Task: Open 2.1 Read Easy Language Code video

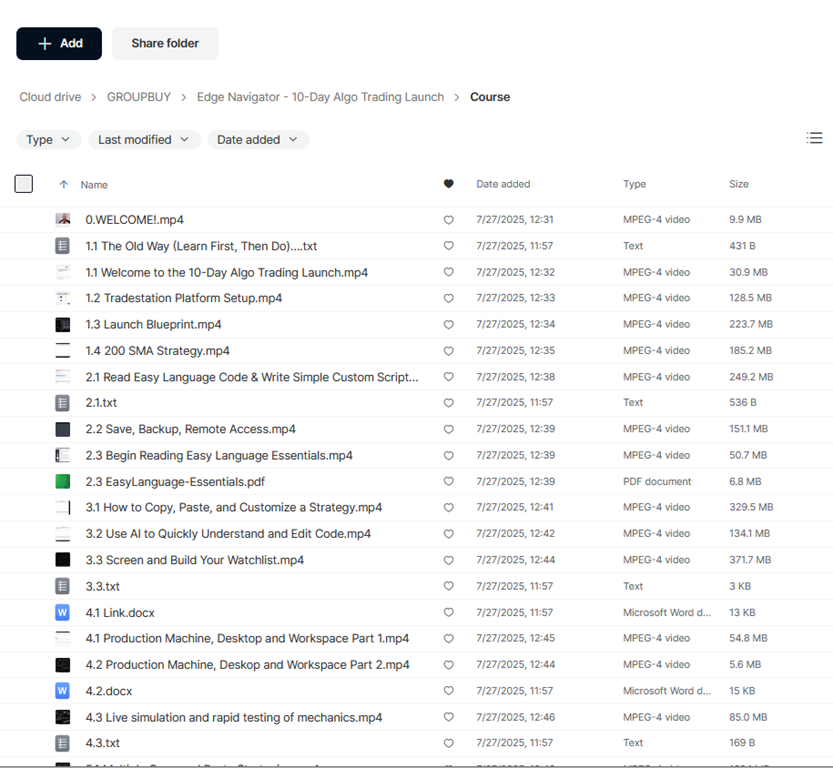Action: point(252,377)
